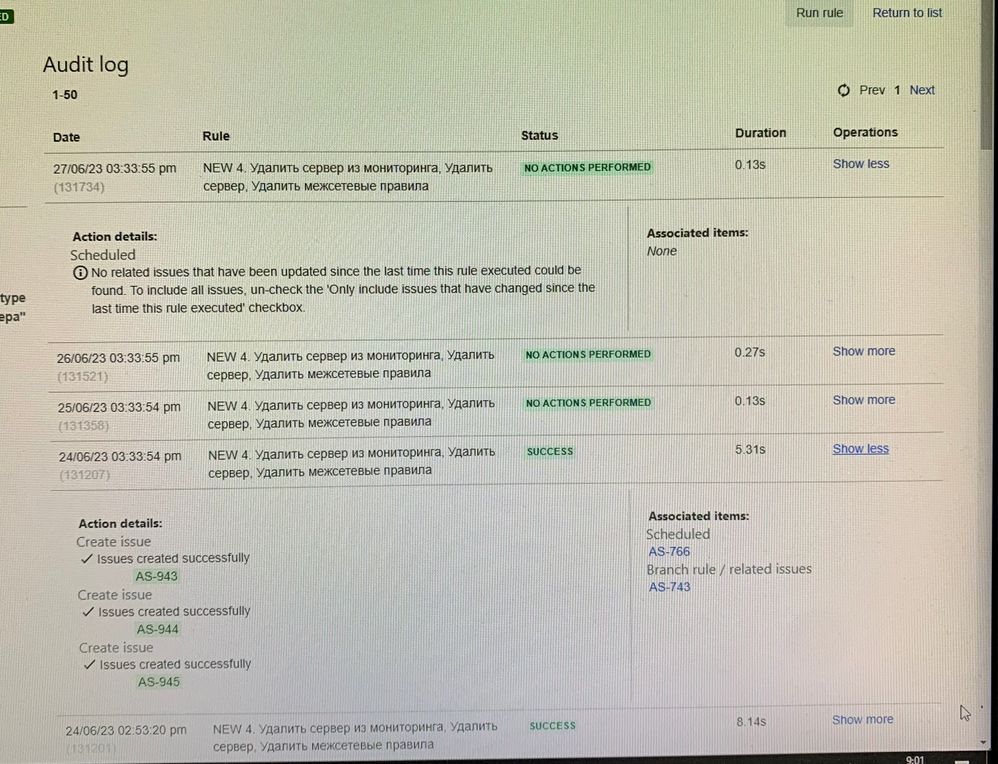This screenshot has width=998, height=764.
Task: Open created issue AS-944
Action: (x=158, y=629)
